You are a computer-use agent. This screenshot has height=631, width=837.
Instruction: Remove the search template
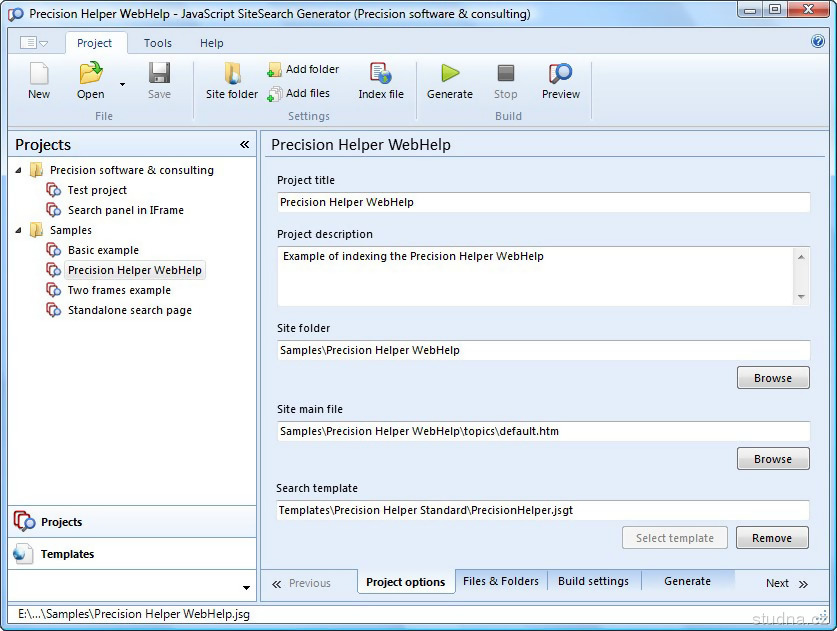click(x=772, y=538)
